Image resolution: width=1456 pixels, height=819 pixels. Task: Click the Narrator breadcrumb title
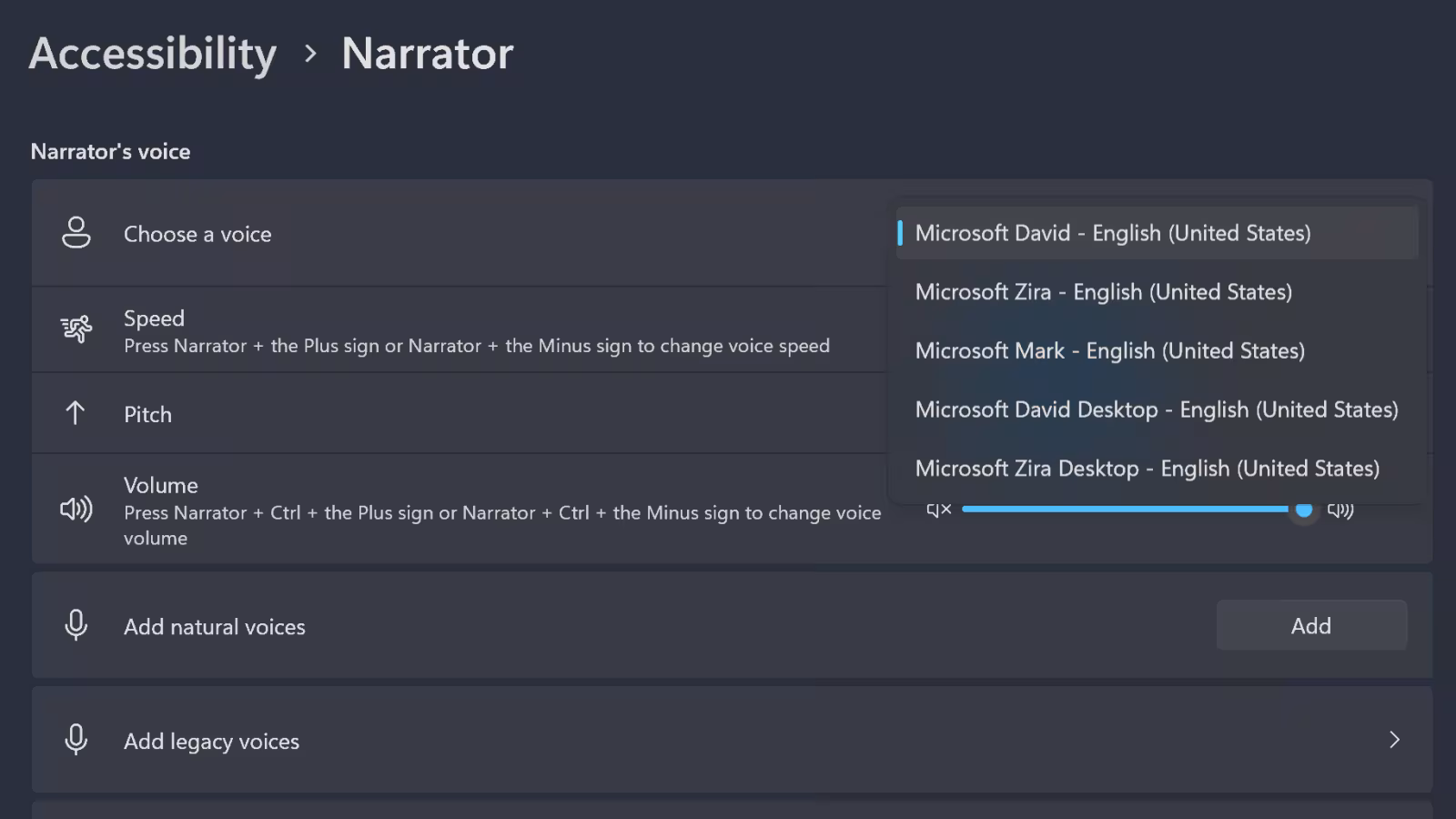[427, 54]
